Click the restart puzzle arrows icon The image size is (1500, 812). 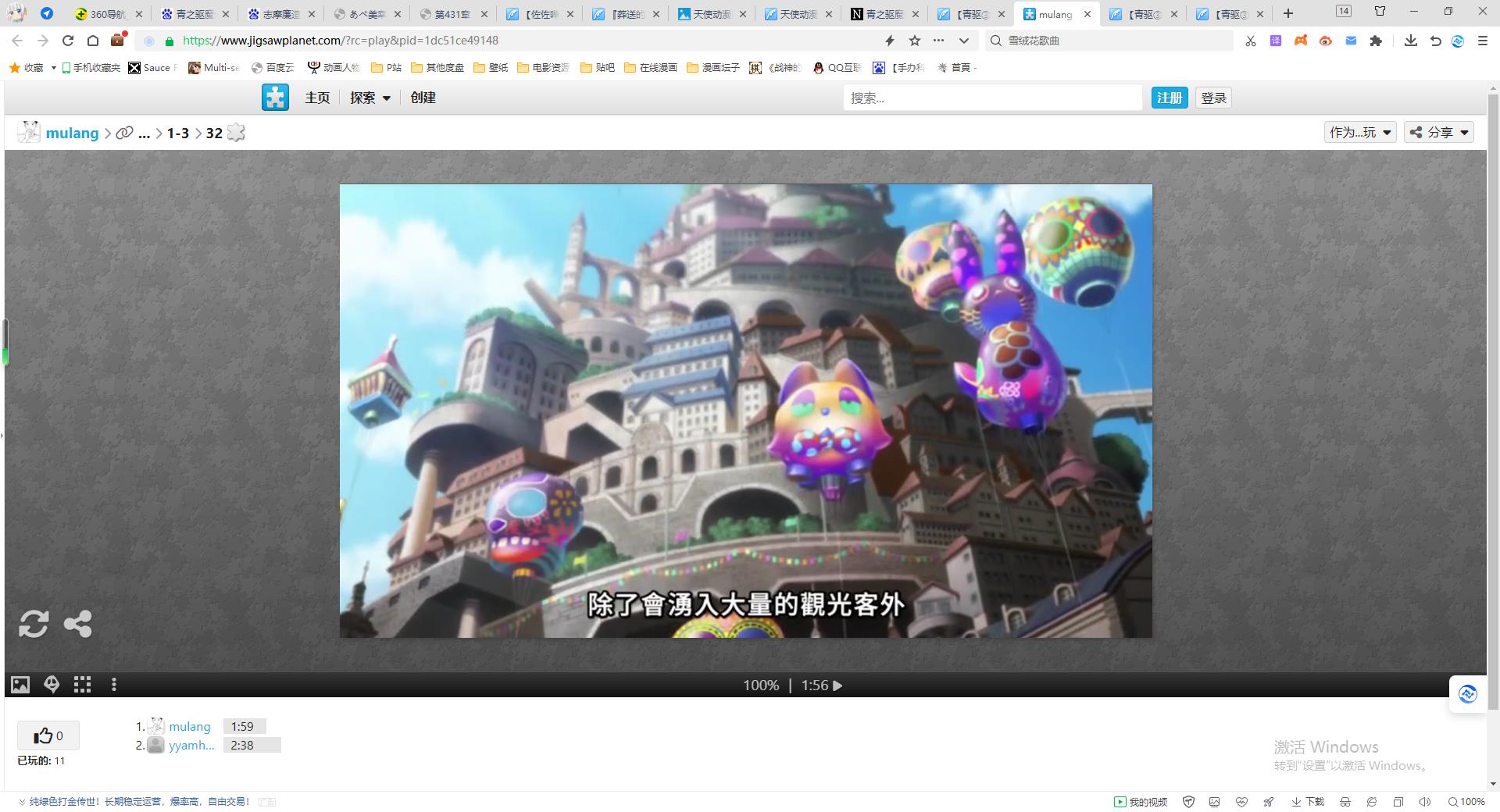34,624
